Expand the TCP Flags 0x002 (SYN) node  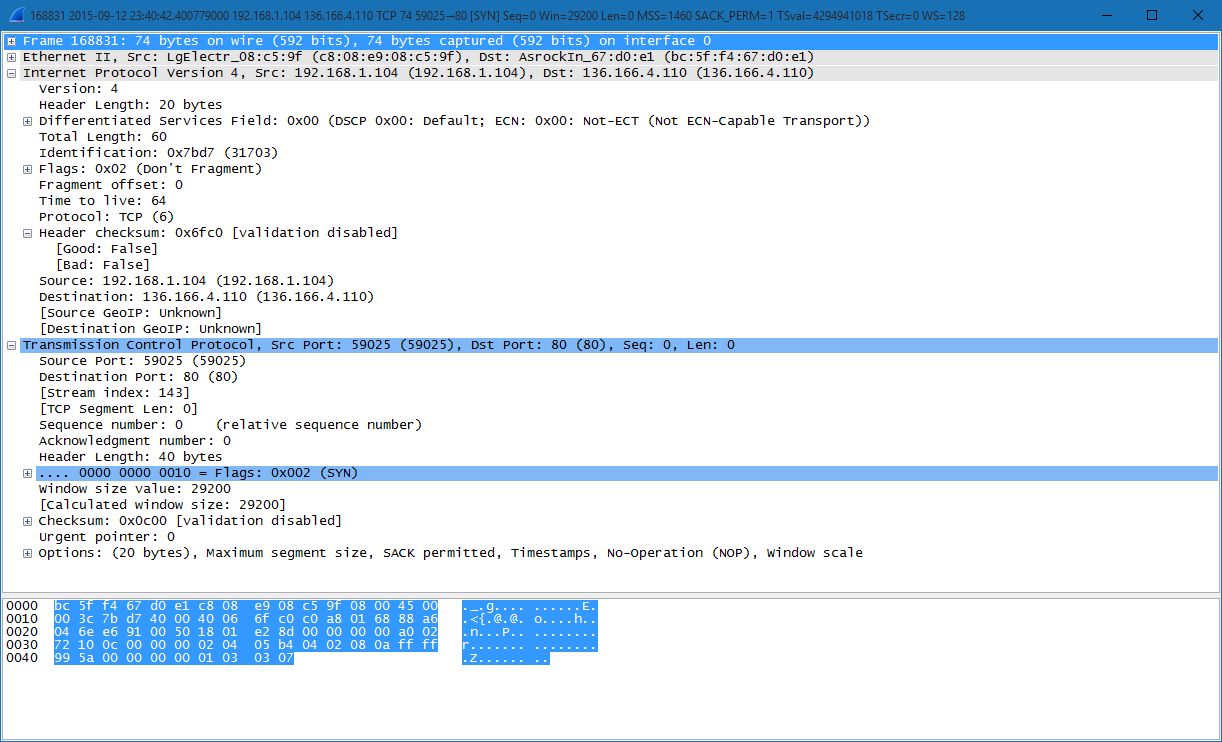(28, 473)
